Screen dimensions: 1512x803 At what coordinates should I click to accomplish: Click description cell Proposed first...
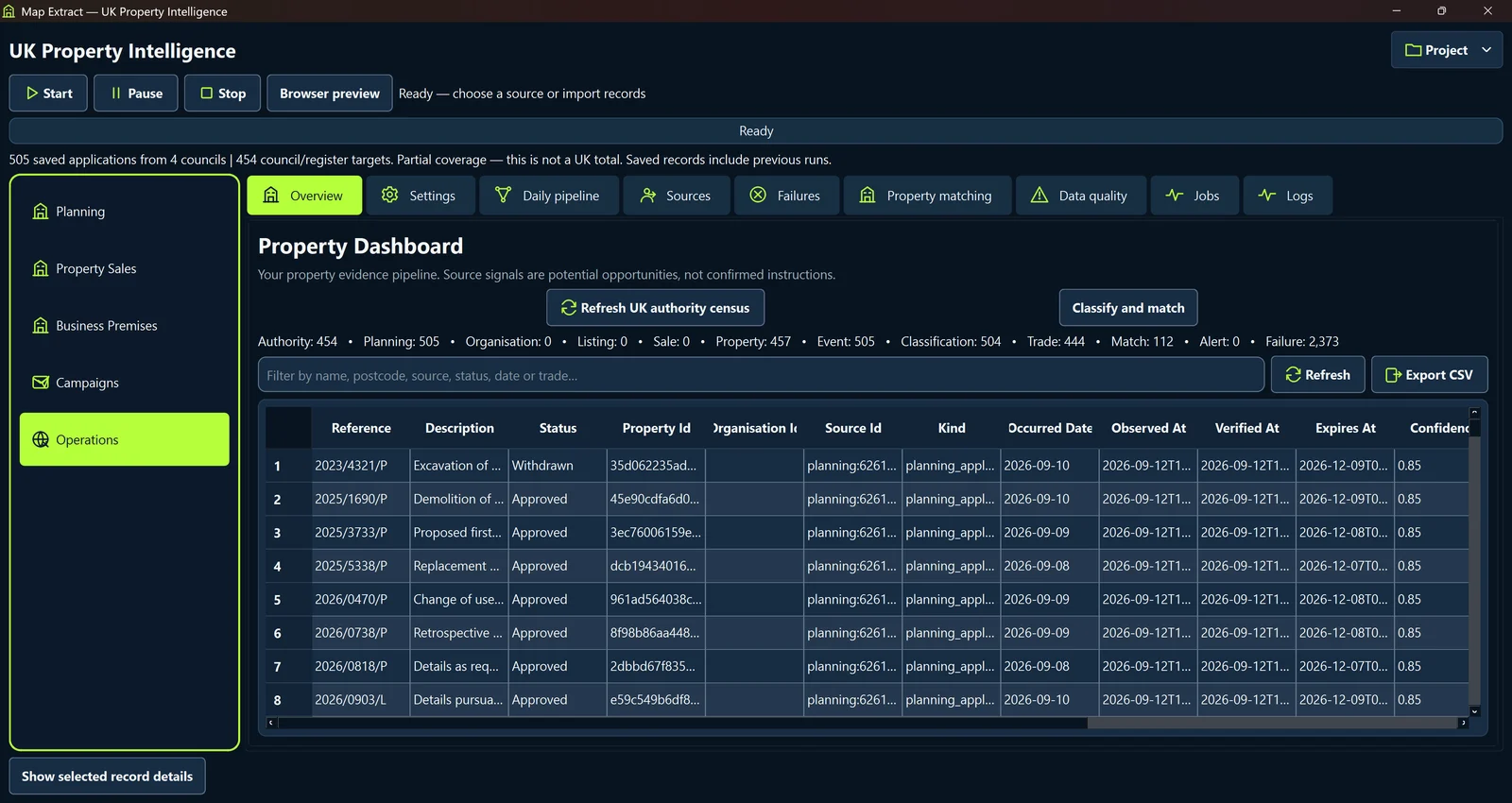point(459,533)
